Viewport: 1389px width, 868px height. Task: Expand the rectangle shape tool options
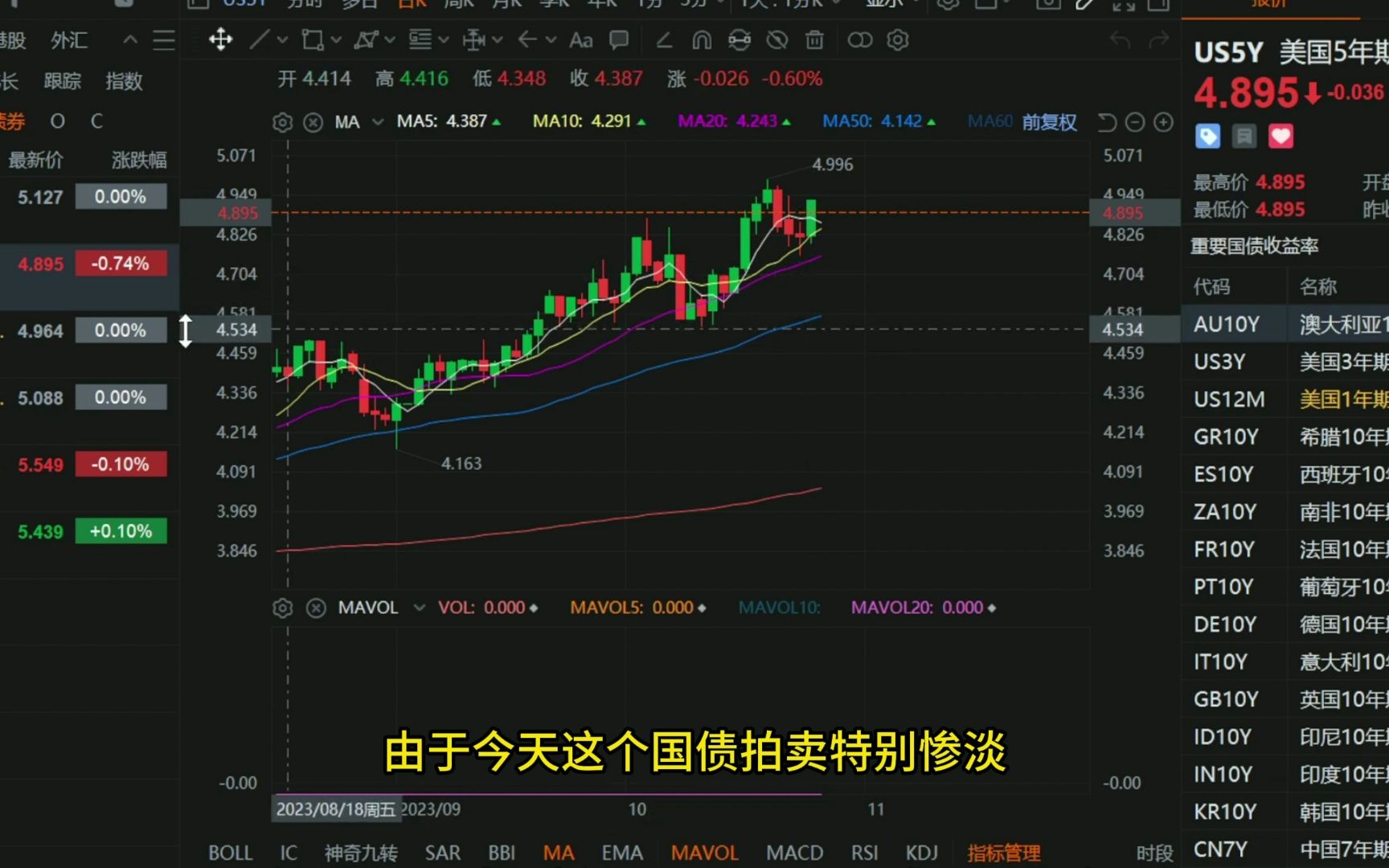(x=336, y=39)
